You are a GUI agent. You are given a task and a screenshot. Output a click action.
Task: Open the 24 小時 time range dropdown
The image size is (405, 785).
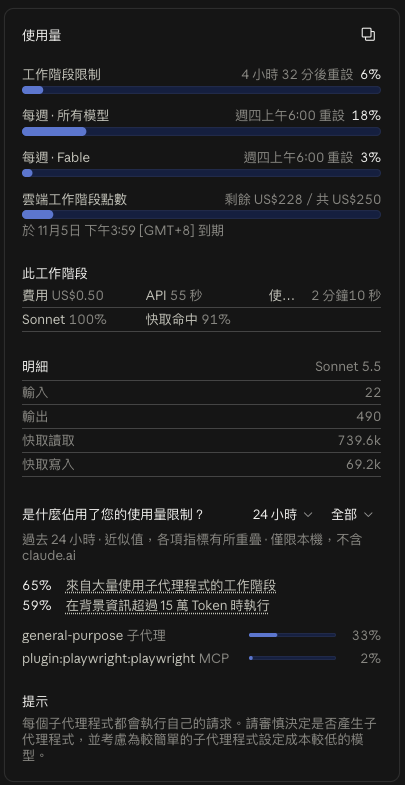282,515
